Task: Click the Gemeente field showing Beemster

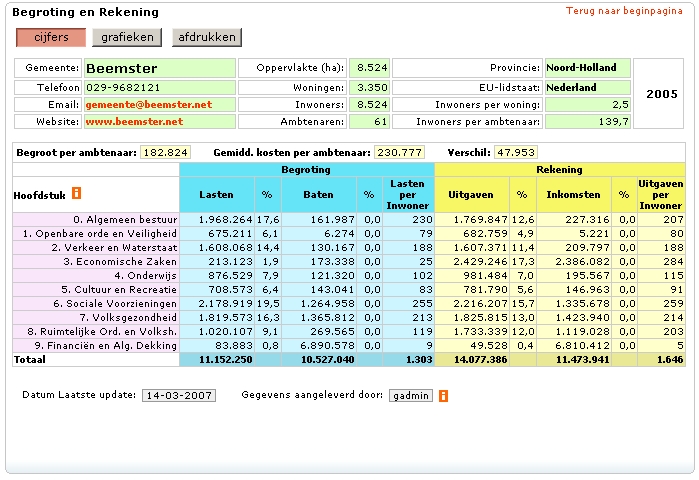Action: point(158,69)
